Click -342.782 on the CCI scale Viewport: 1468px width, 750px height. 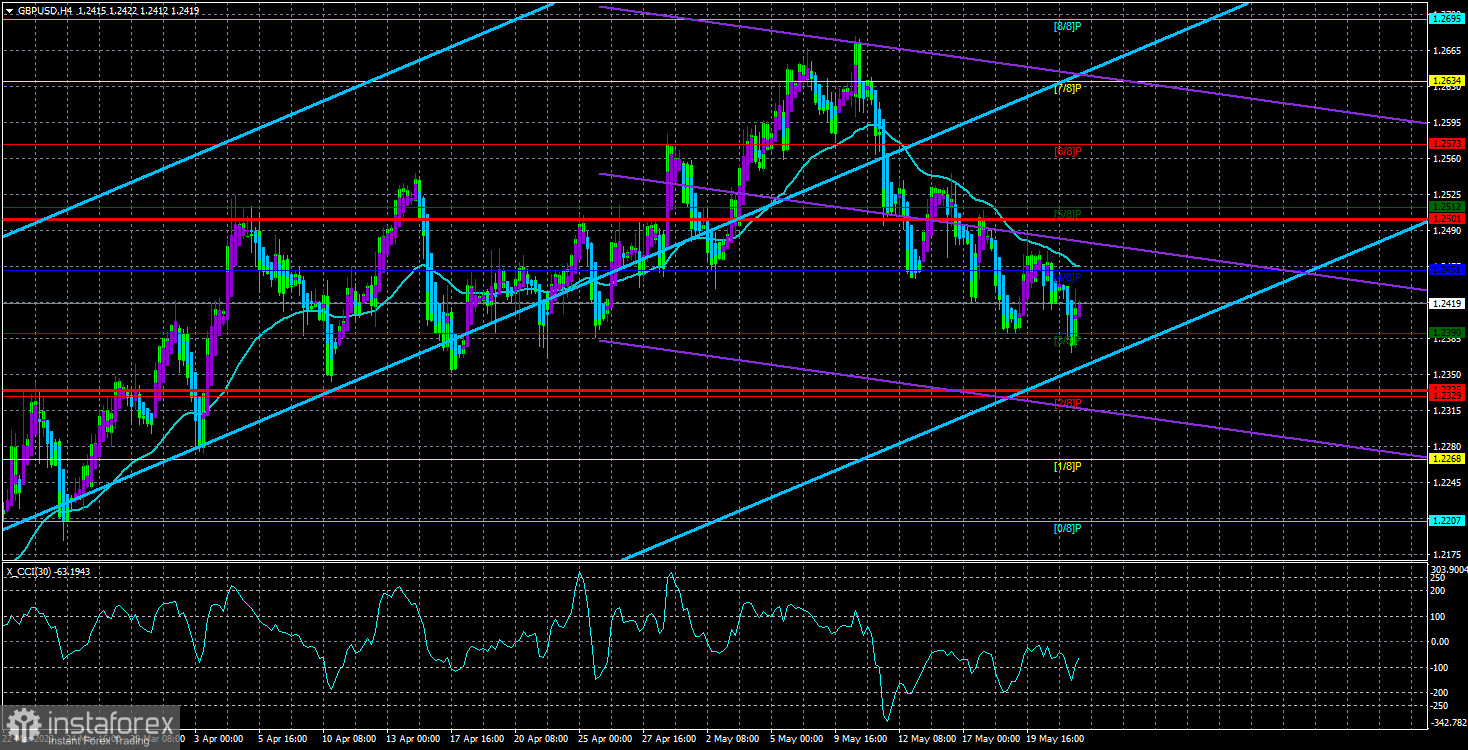1448,721
